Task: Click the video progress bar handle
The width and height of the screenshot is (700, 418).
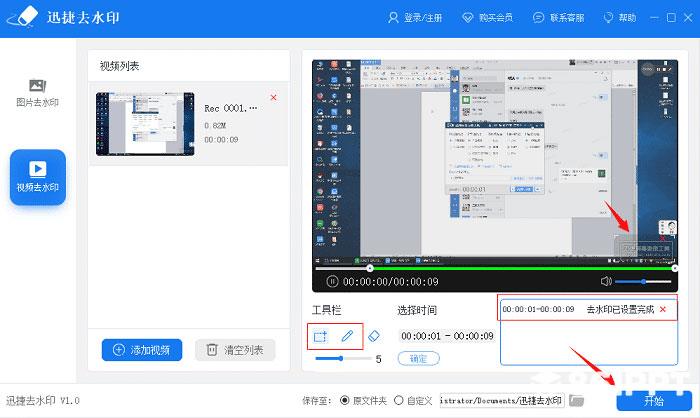Action: [x=370, y=268]
